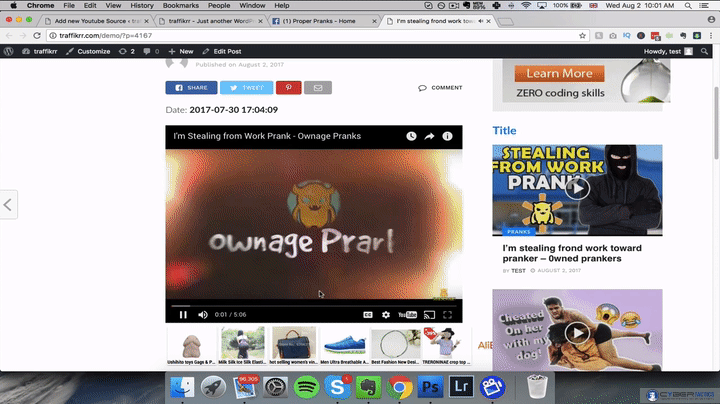Open the Comment link

441,88
